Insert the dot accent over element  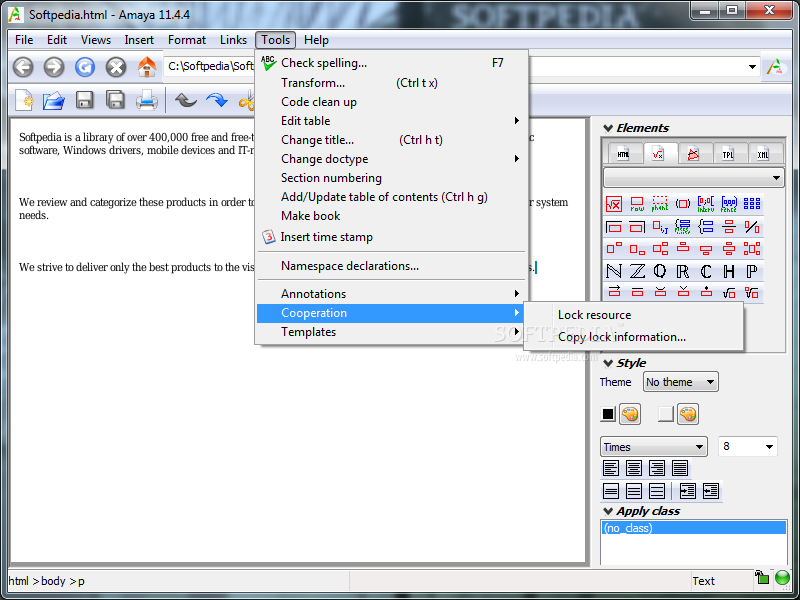point(706,292)
